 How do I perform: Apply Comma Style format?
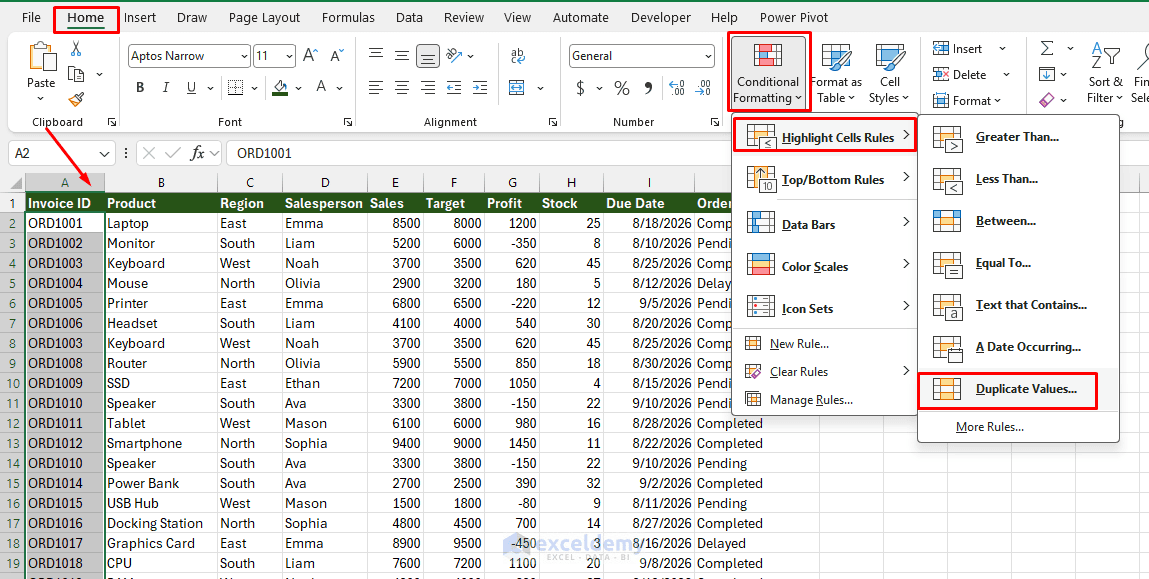pyautogui.click(x=649, y=89)
